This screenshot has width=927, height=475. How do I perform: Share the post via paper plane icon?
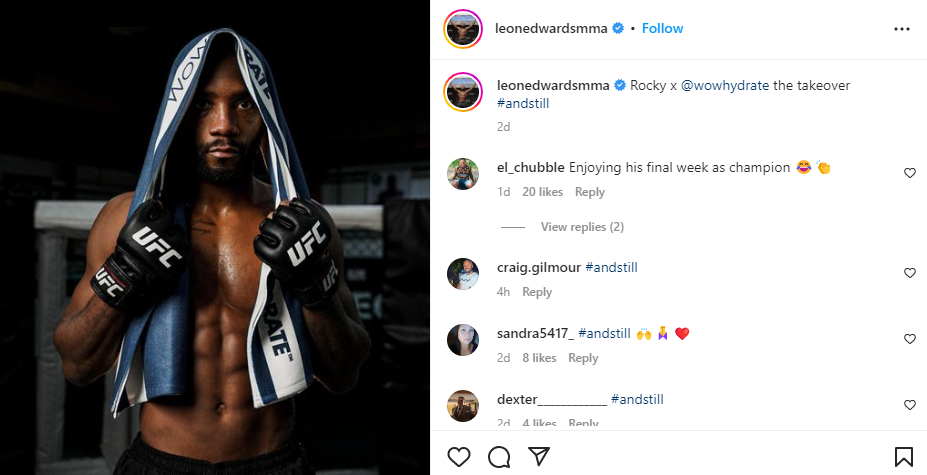pyautogui.click(x=539, y=457)
